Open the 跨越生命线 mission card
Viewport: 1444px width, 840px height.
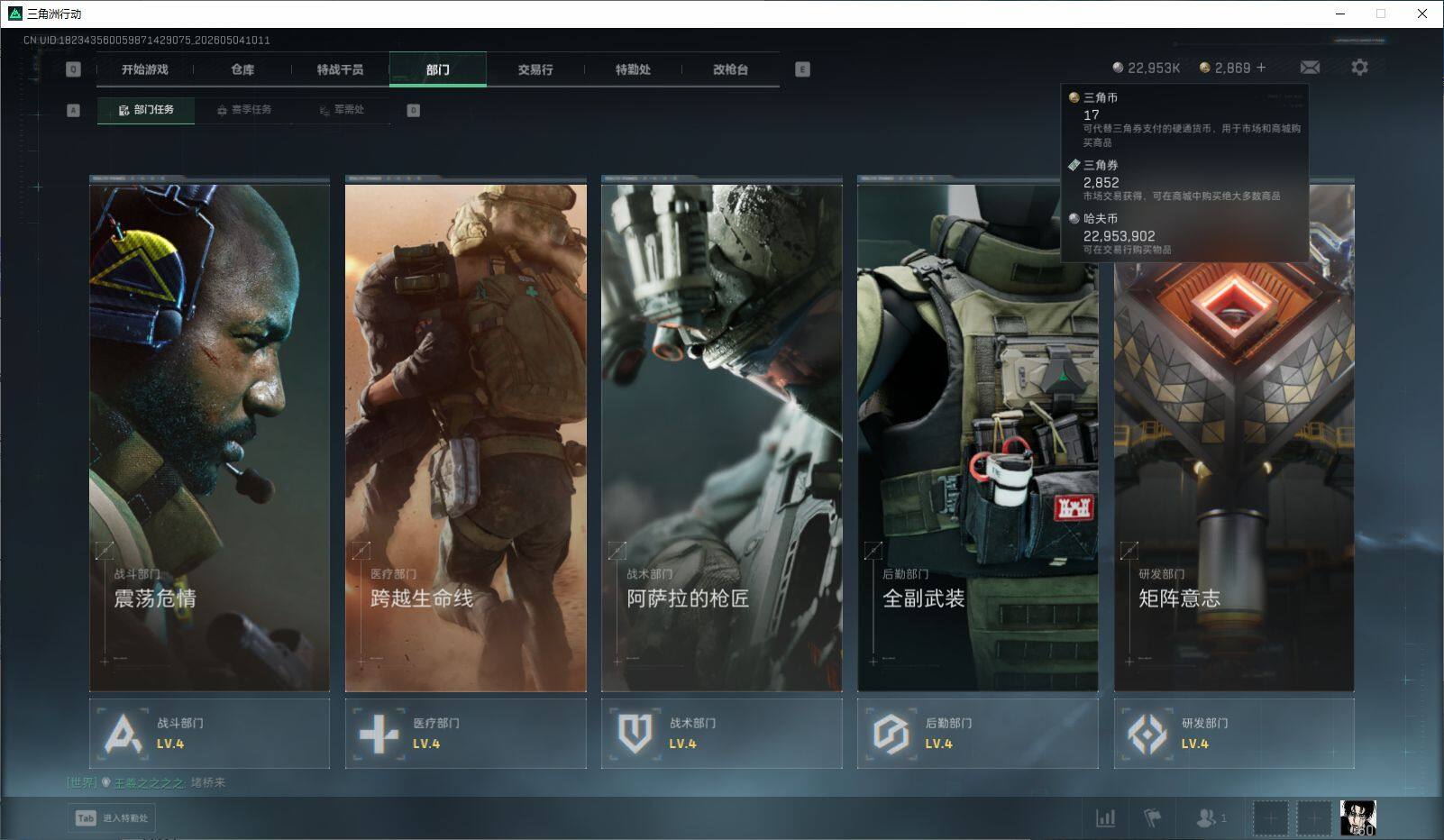465,434
